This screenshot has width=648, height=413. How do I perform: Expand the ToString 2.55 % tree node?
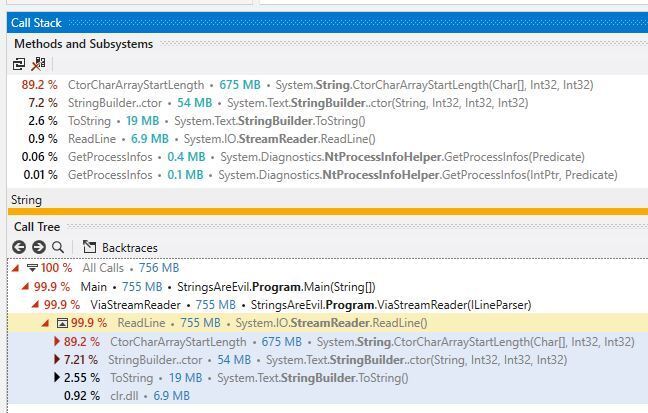pos(57,377)
